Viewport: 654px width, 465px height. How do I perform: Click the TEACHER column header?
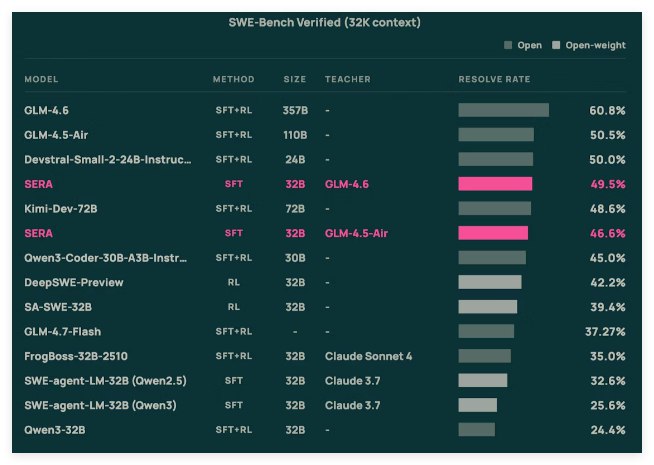(347, 79)
